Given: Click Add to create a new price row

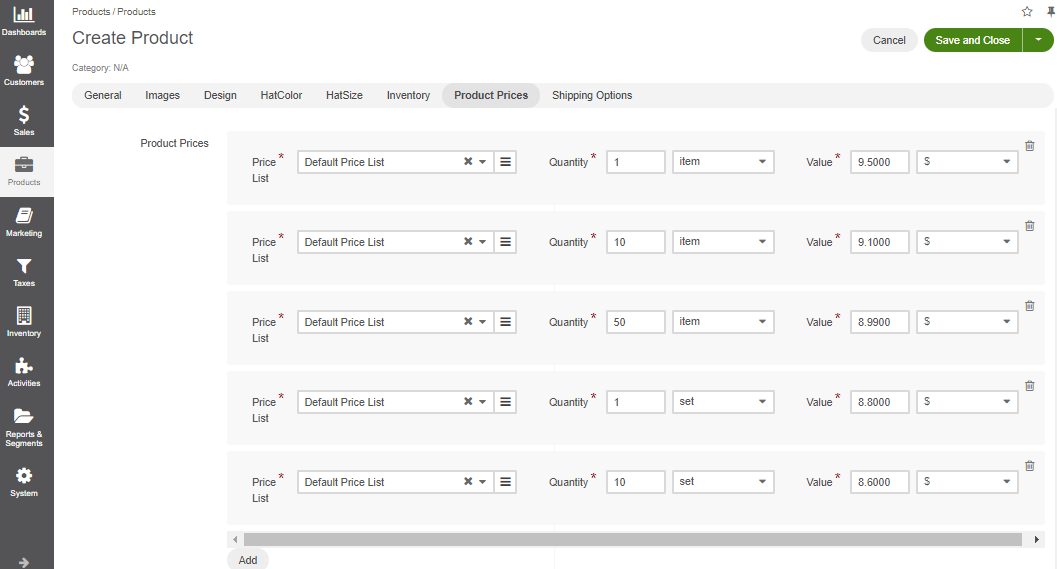Looking at the screenshot, I should [248, 560].
